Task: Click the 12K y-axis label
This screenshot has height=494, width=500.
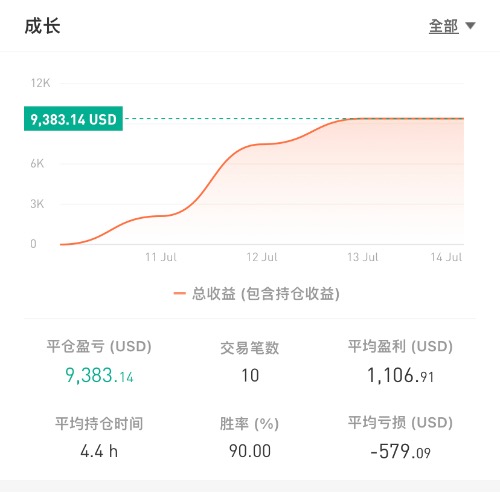Action: click(x=40, y=83)
